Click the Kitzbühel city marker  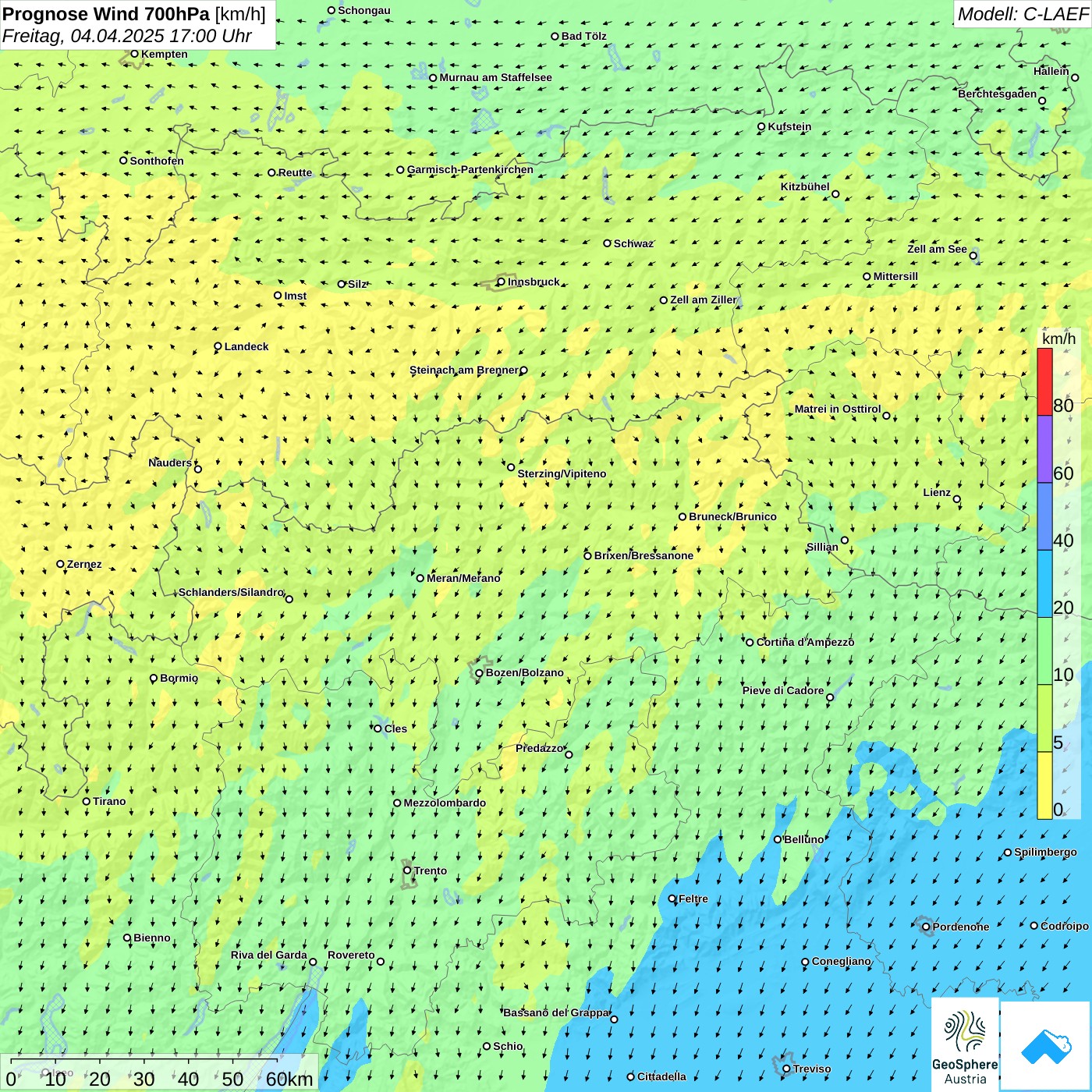click(x=835, y=194)
